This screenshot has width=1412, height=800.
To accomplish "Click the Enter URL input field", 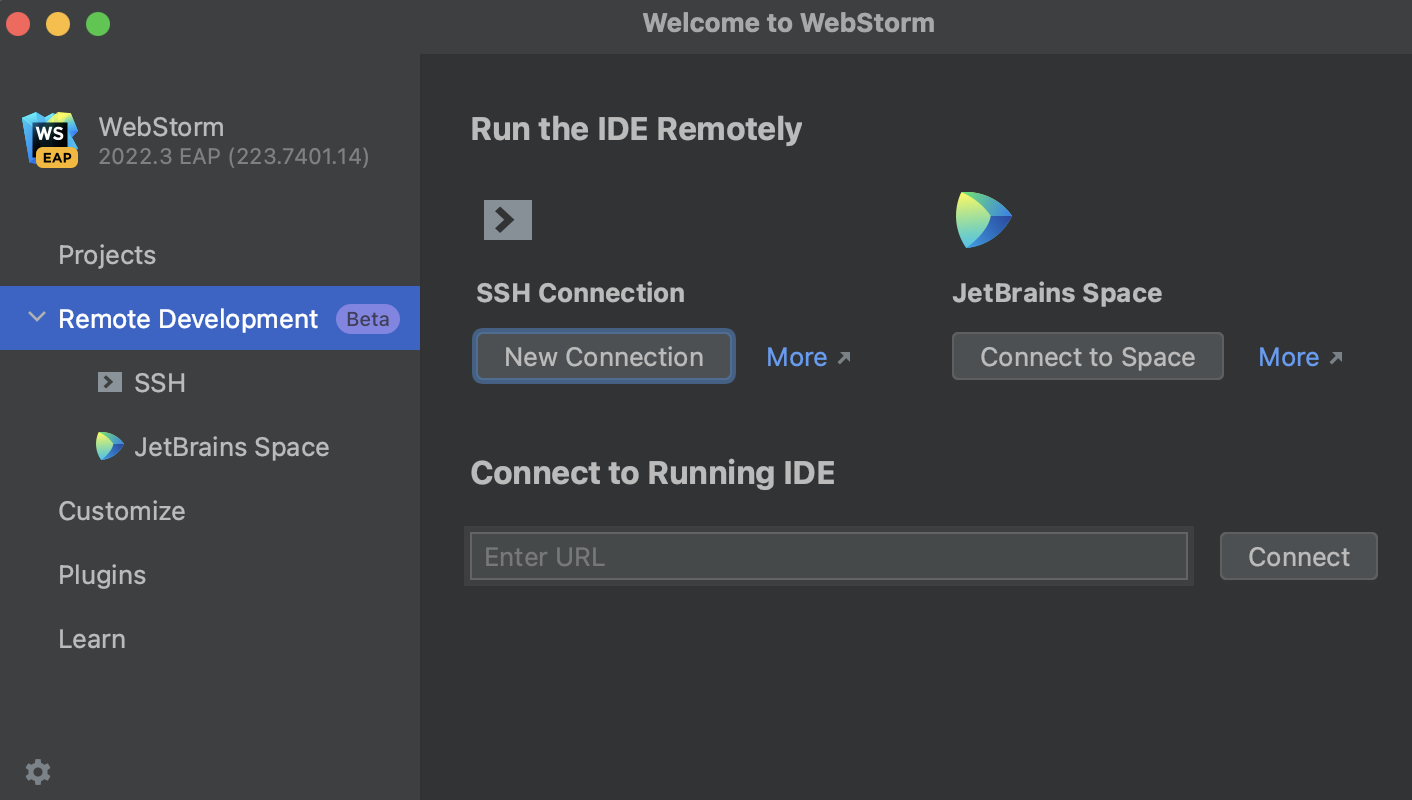I will 828,556.
